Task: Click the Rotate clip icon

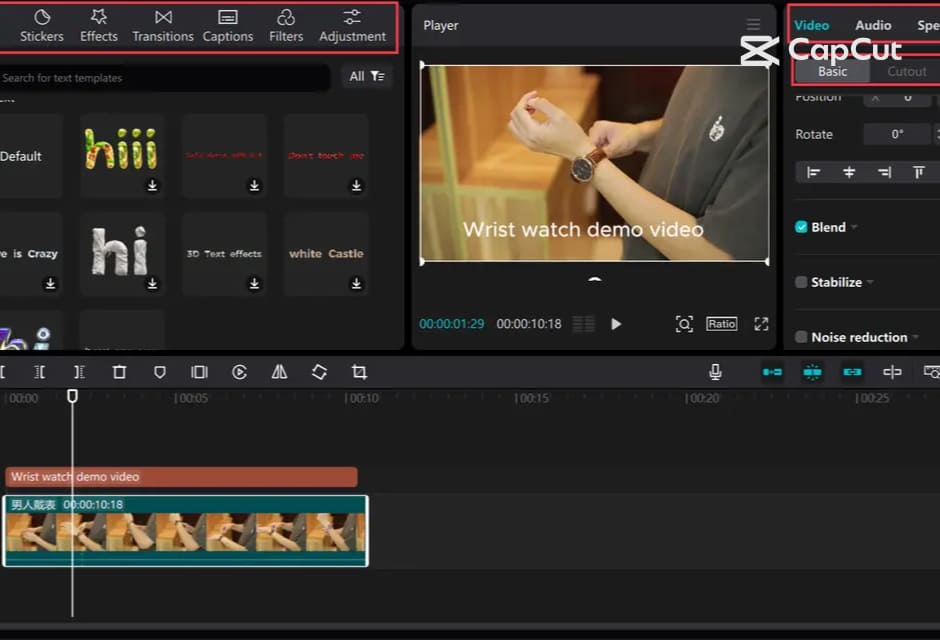Action: [319, 372]
